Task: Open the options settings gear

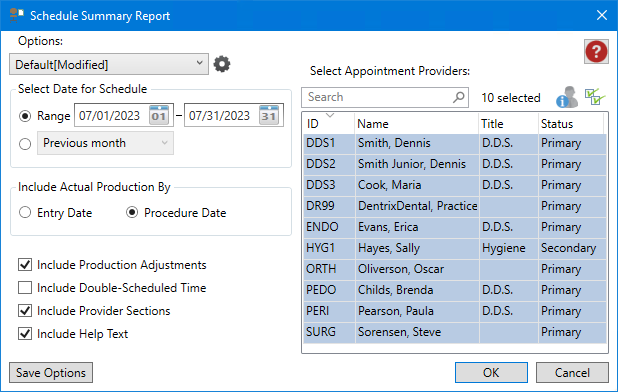Action: [222, 64]
